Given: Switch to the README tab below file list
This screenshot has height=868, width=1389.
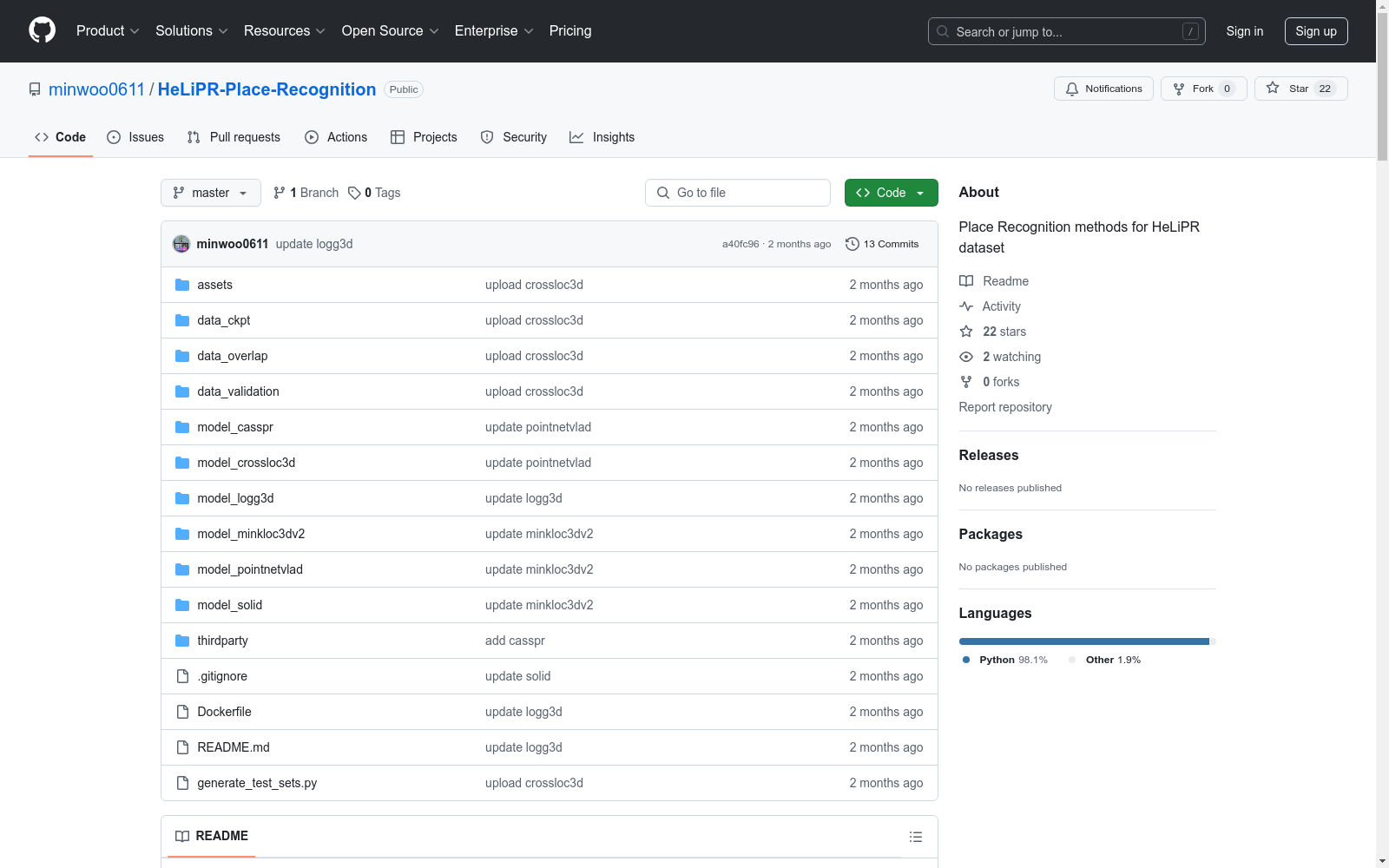Looking at the screenshot, I should [x=212, y=836].
